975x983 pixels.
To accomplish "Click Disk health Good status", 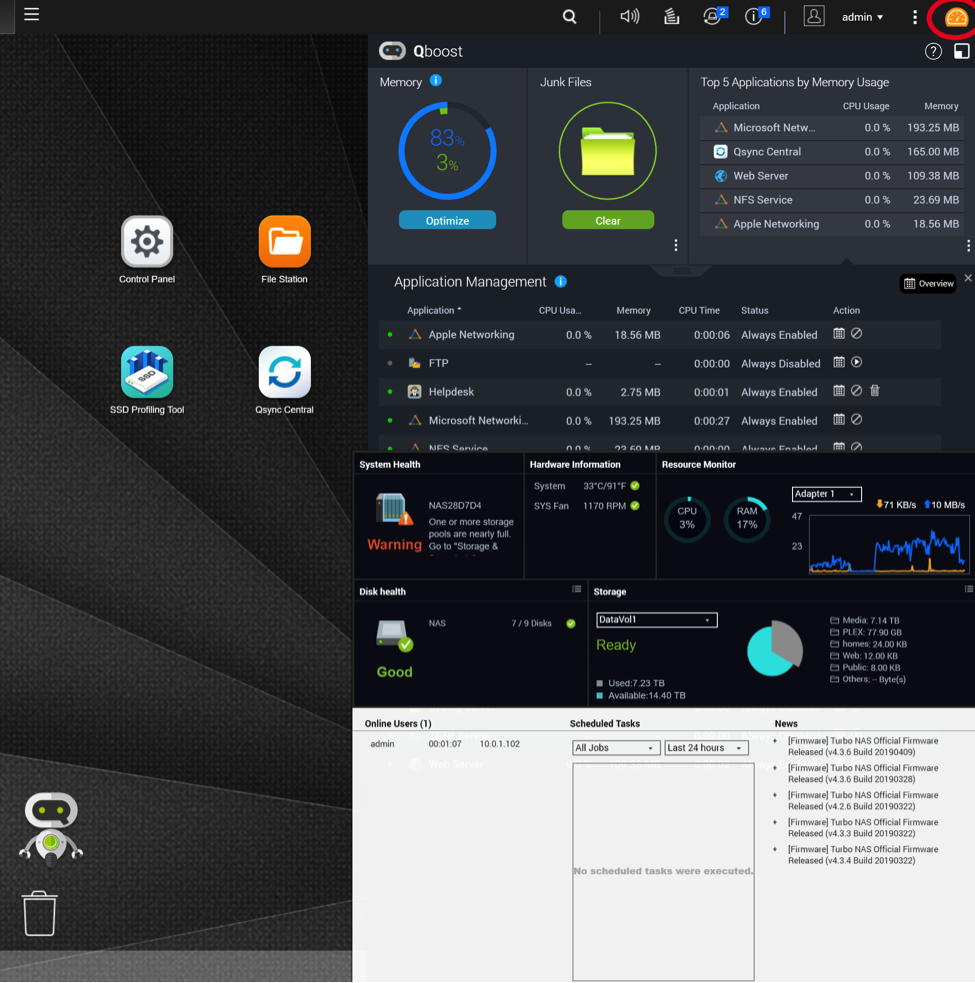I will coord(394,672).
